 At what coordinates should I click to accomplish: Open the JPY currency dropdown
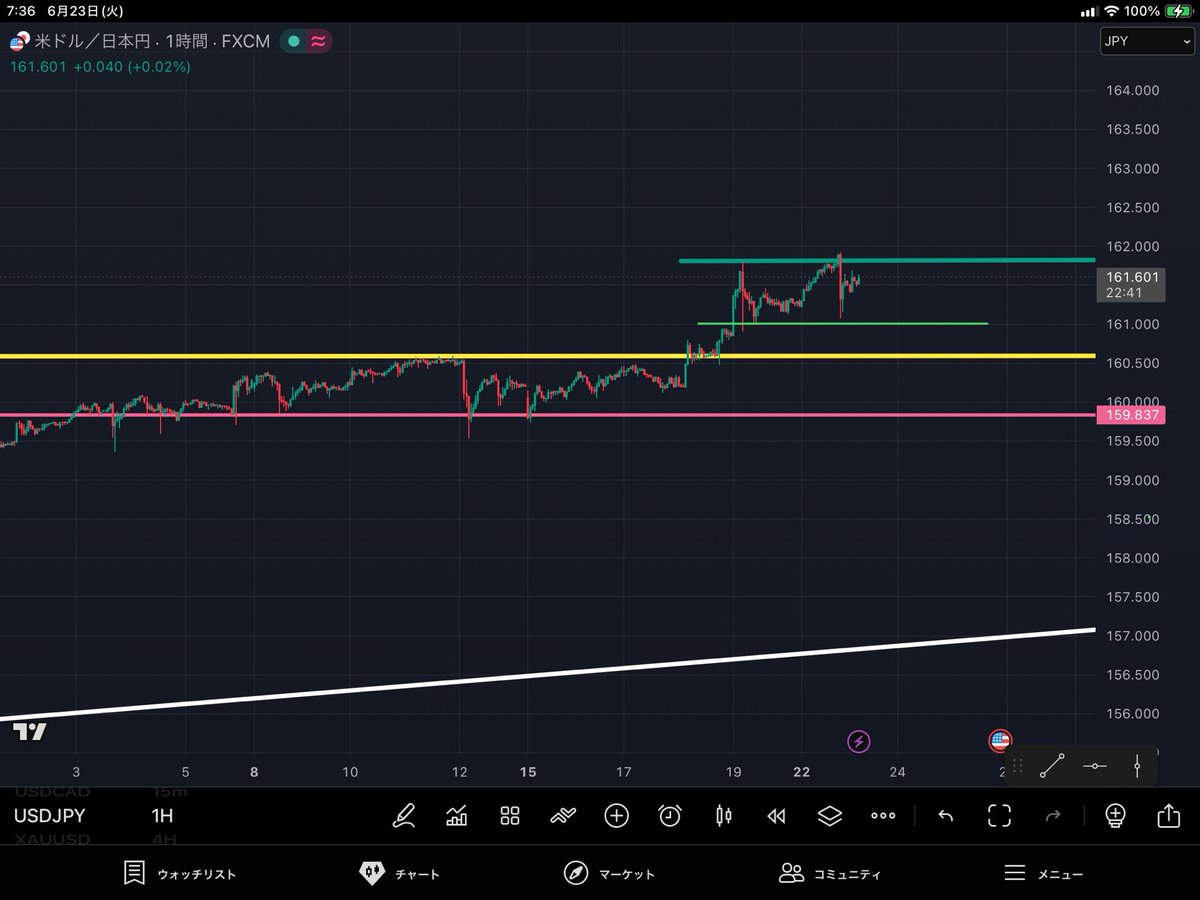tap(1146, 41)
